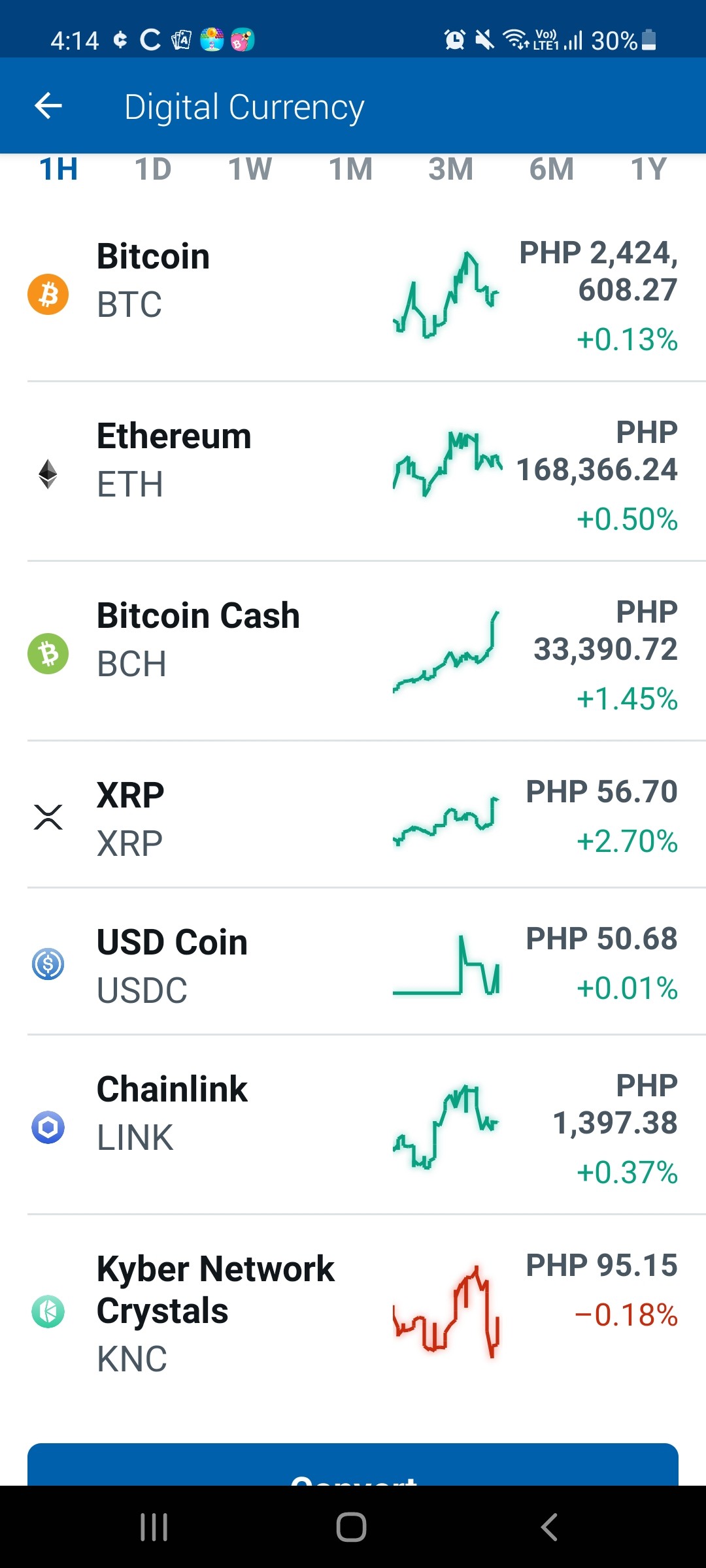Tap the USD Coin logo icon
The height and width of the screenshot is (1568, 706).
click(x=48, y=964)
